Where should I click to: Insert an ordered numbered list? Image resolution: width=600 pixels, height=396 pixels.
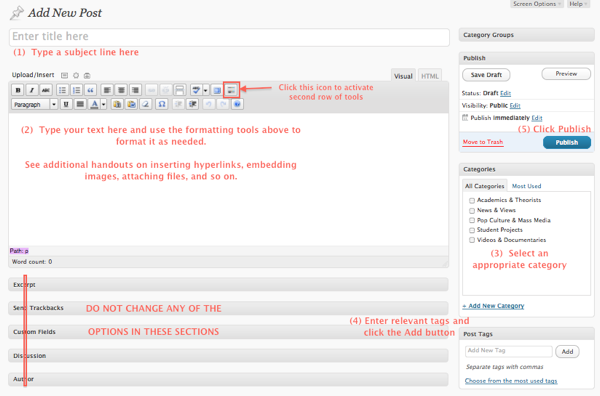coord(76,90)
